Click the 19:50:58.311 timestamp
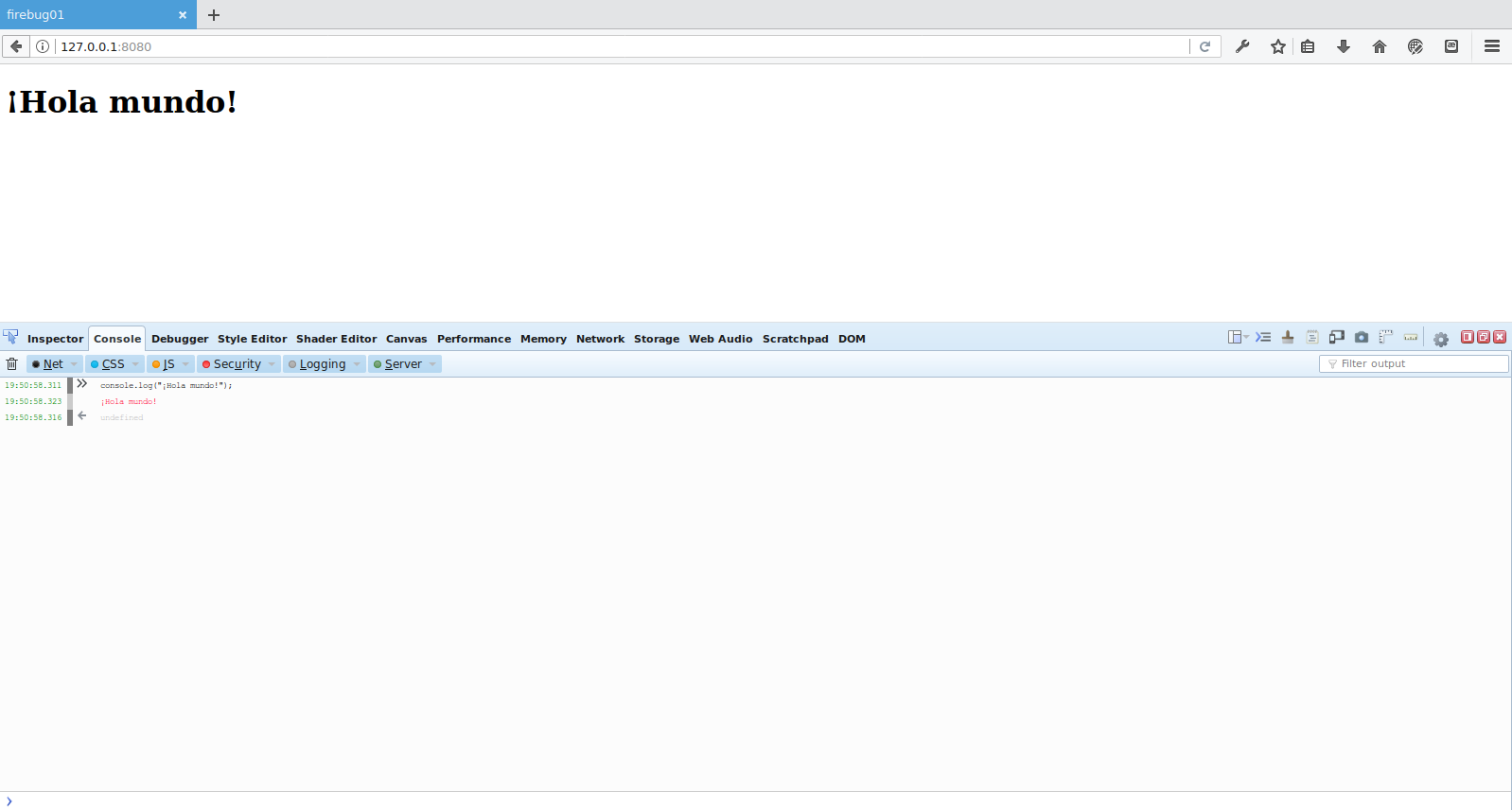Viewport: 1512px width, 810px height. [x=33, y=385]
